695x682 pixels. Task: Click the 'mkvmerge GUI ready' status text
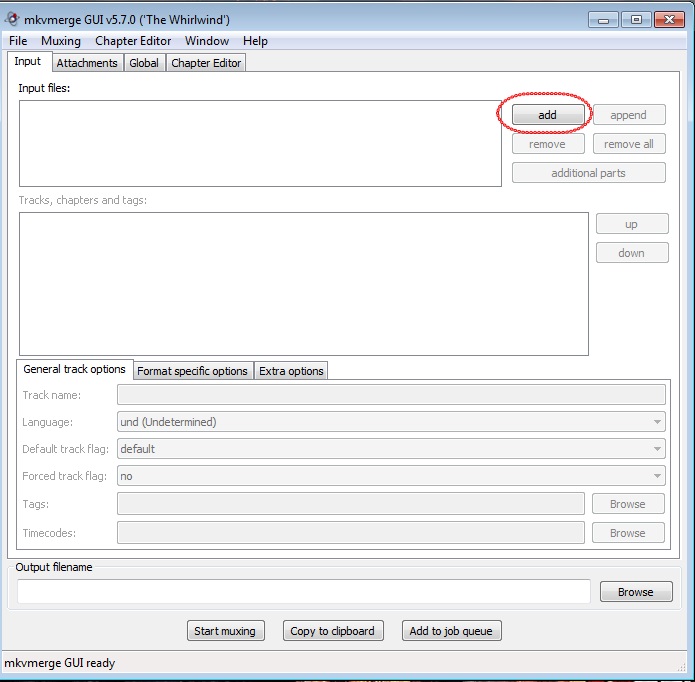[x=60, y=663]
